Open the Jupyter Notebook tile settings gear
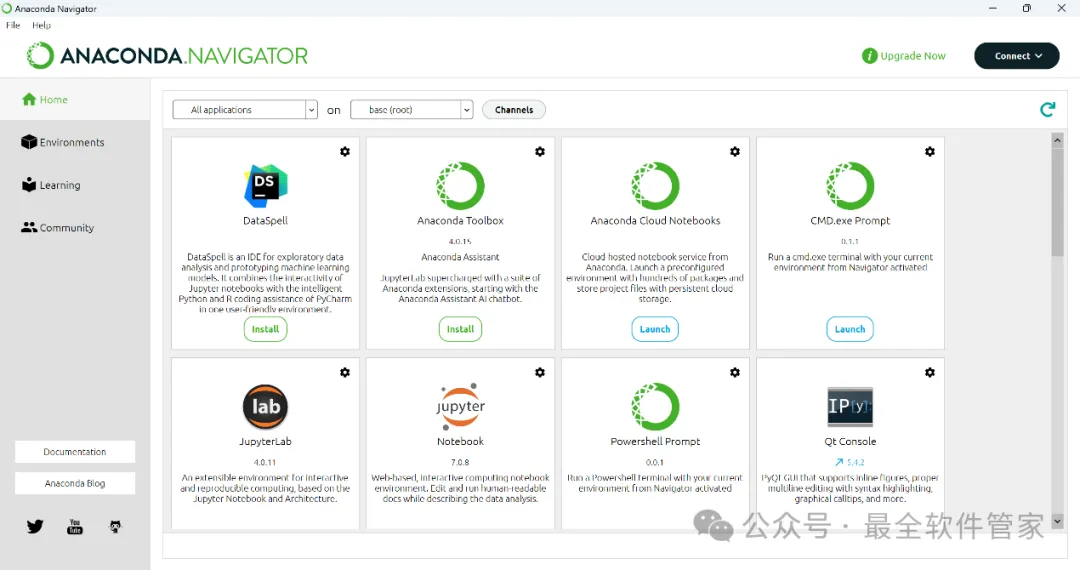Screen dimensions: 1080x570 pyautogui.click(x=540, y=372)
